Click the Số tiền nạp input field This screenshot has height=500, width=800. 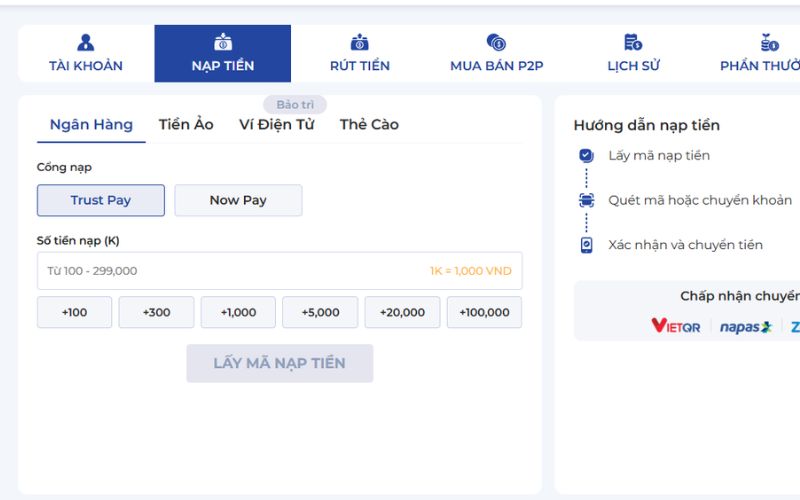pos(280,271)
